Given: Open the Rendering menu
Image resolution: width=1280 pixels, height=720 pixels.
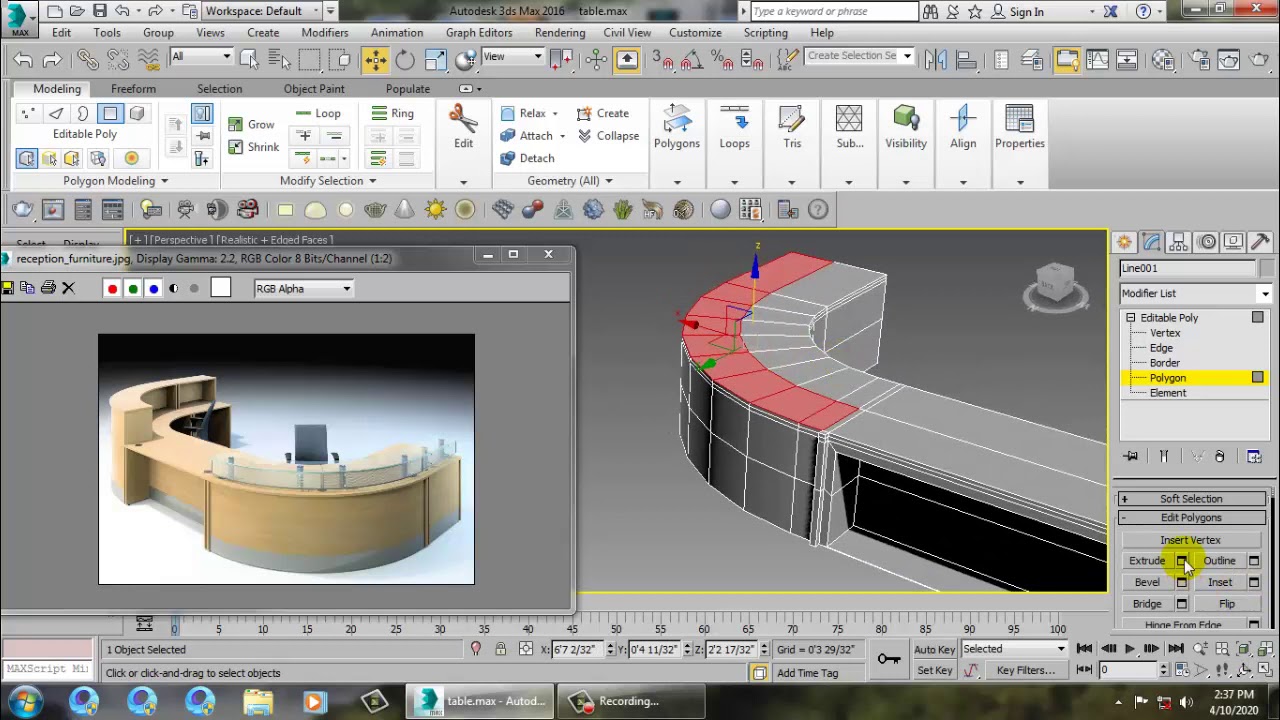Looking at the screenshot, I should coord(560,33).
